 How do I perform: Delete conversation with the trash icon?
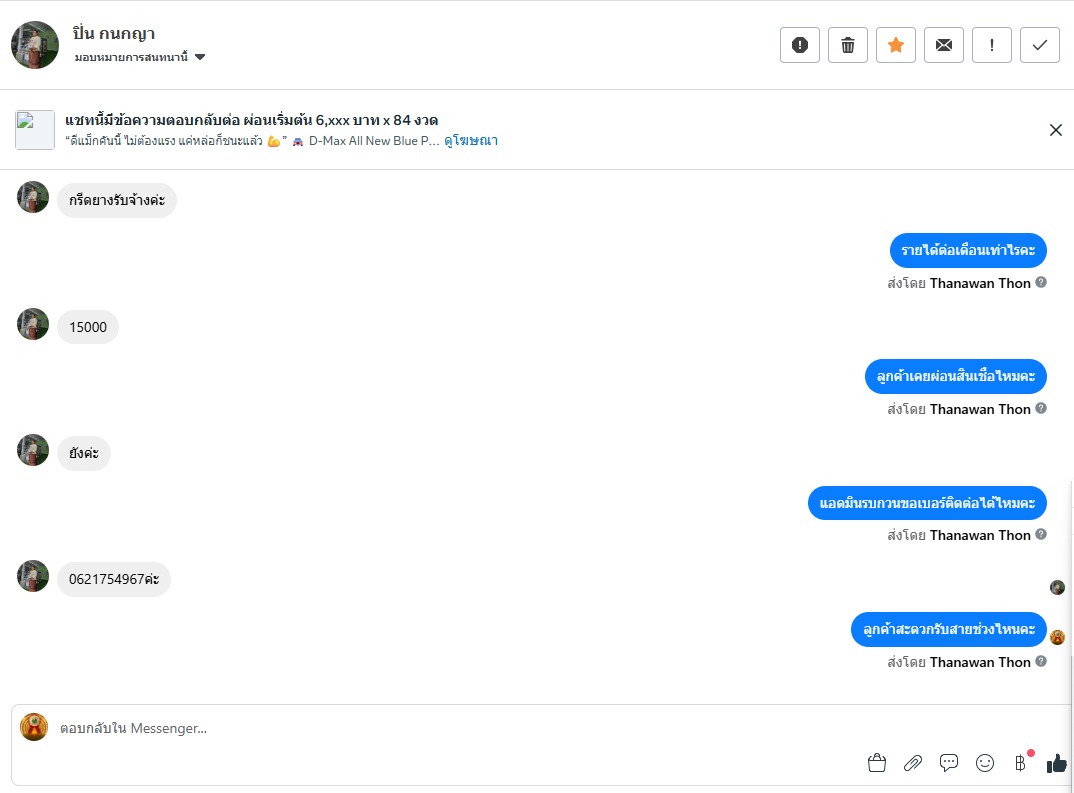(x=848, y=45)
